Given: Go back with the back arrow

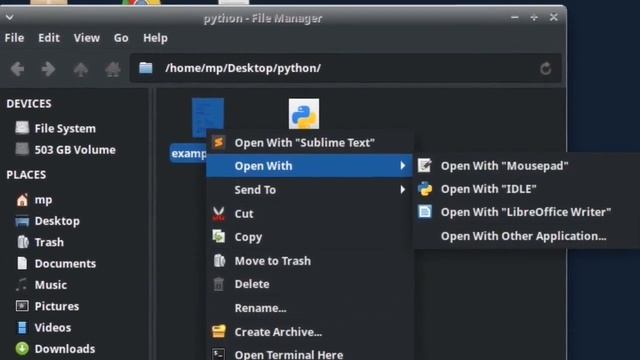Looking at the screenshot, I should (17, 69).
